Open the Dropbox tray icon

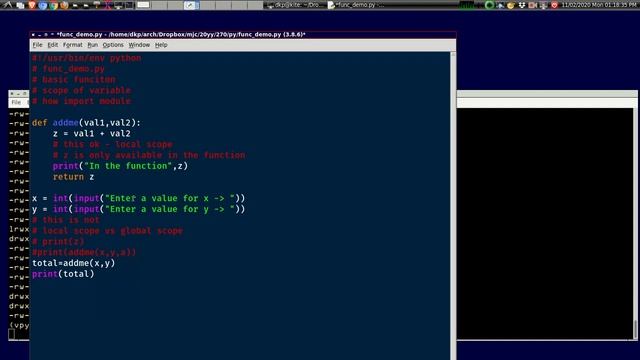[x=522, y=5]
